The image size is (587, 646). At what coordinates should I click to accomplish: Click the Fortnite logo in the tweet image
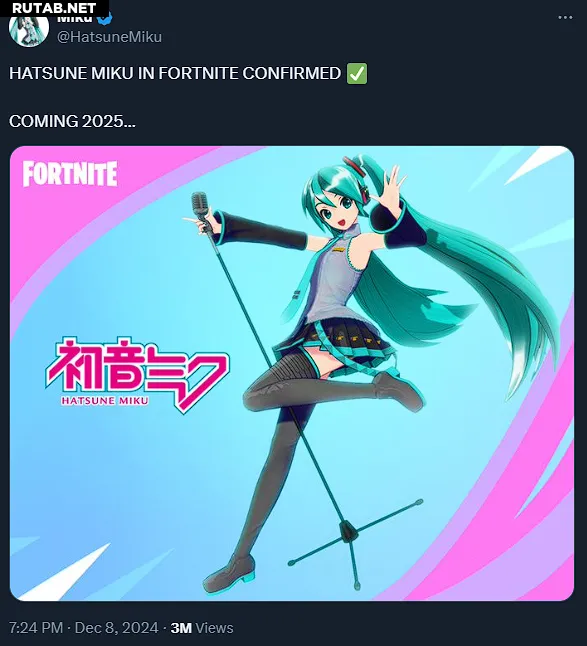(x=70, y=173)
